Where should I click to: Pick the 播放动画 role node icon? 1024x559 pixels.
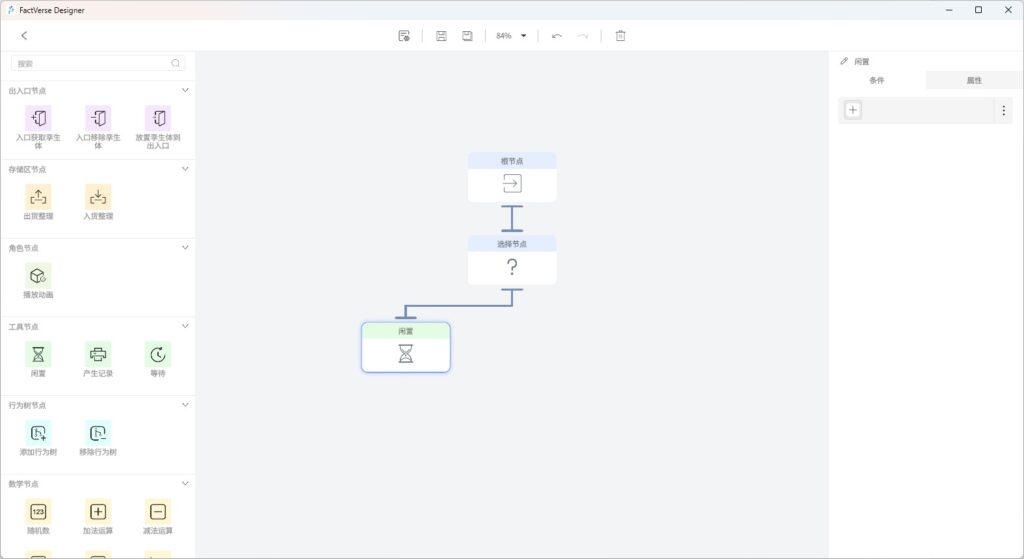[38, 275]
